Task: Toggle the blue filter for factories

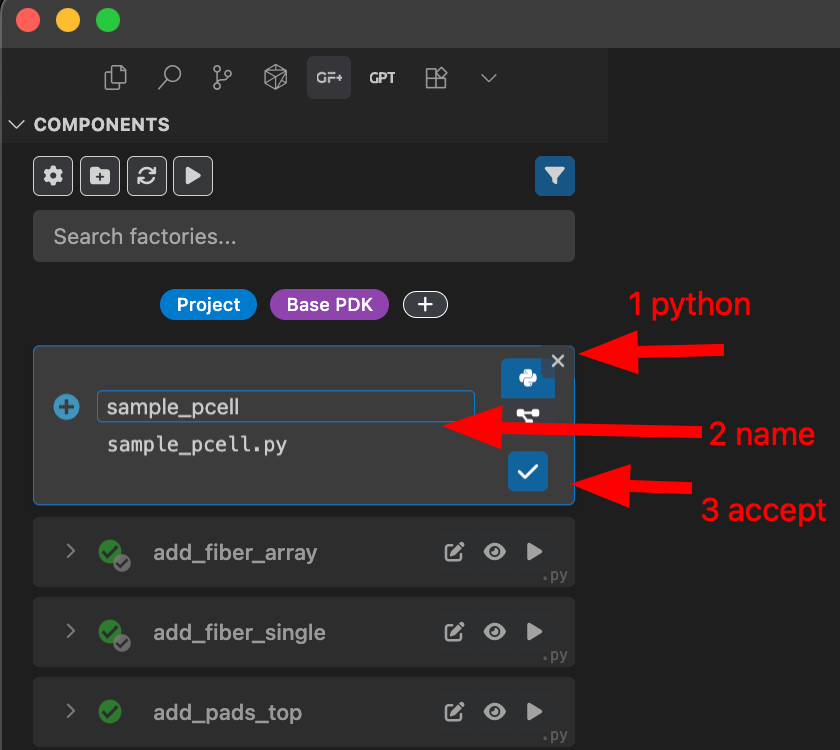Action: 555,175
